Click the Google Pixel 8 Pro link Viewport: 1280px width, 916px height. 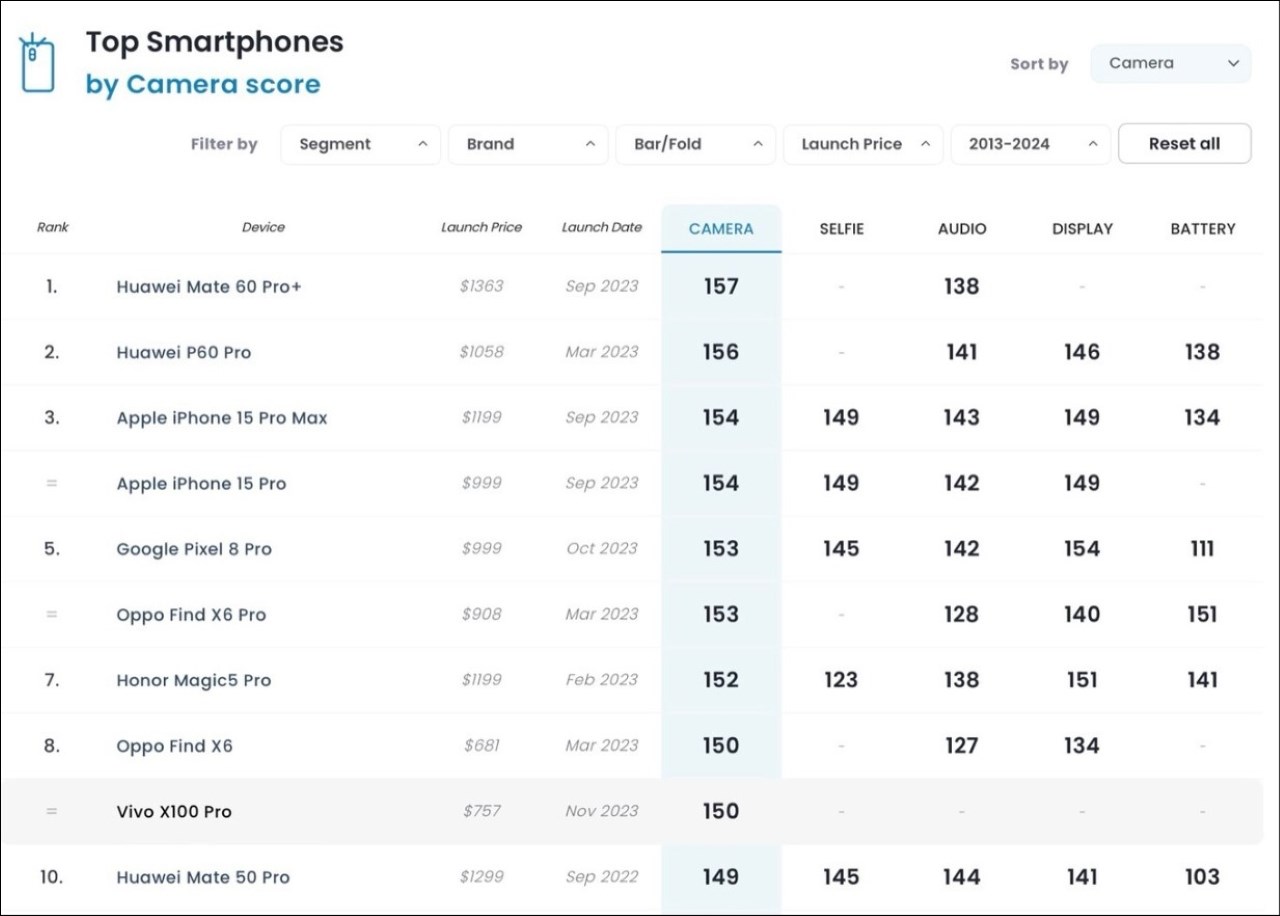[194, 549]
